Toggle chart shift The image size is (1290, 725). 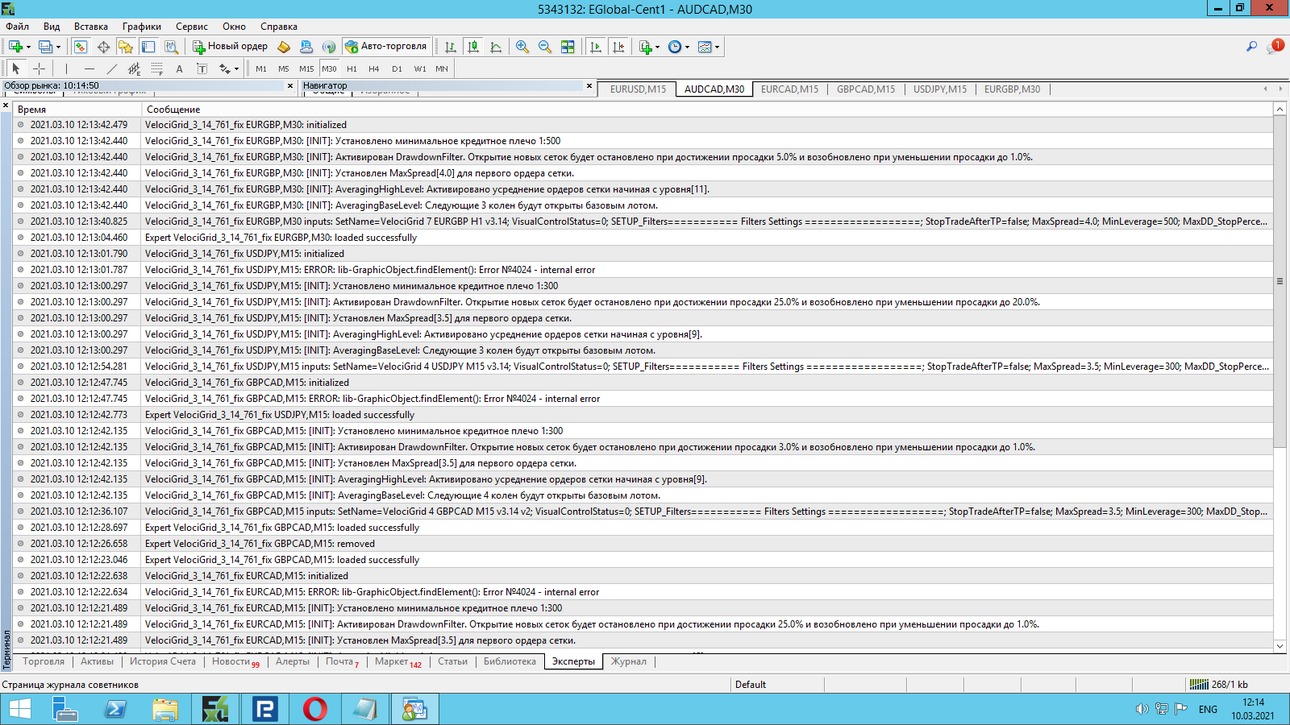click(619, 46)
